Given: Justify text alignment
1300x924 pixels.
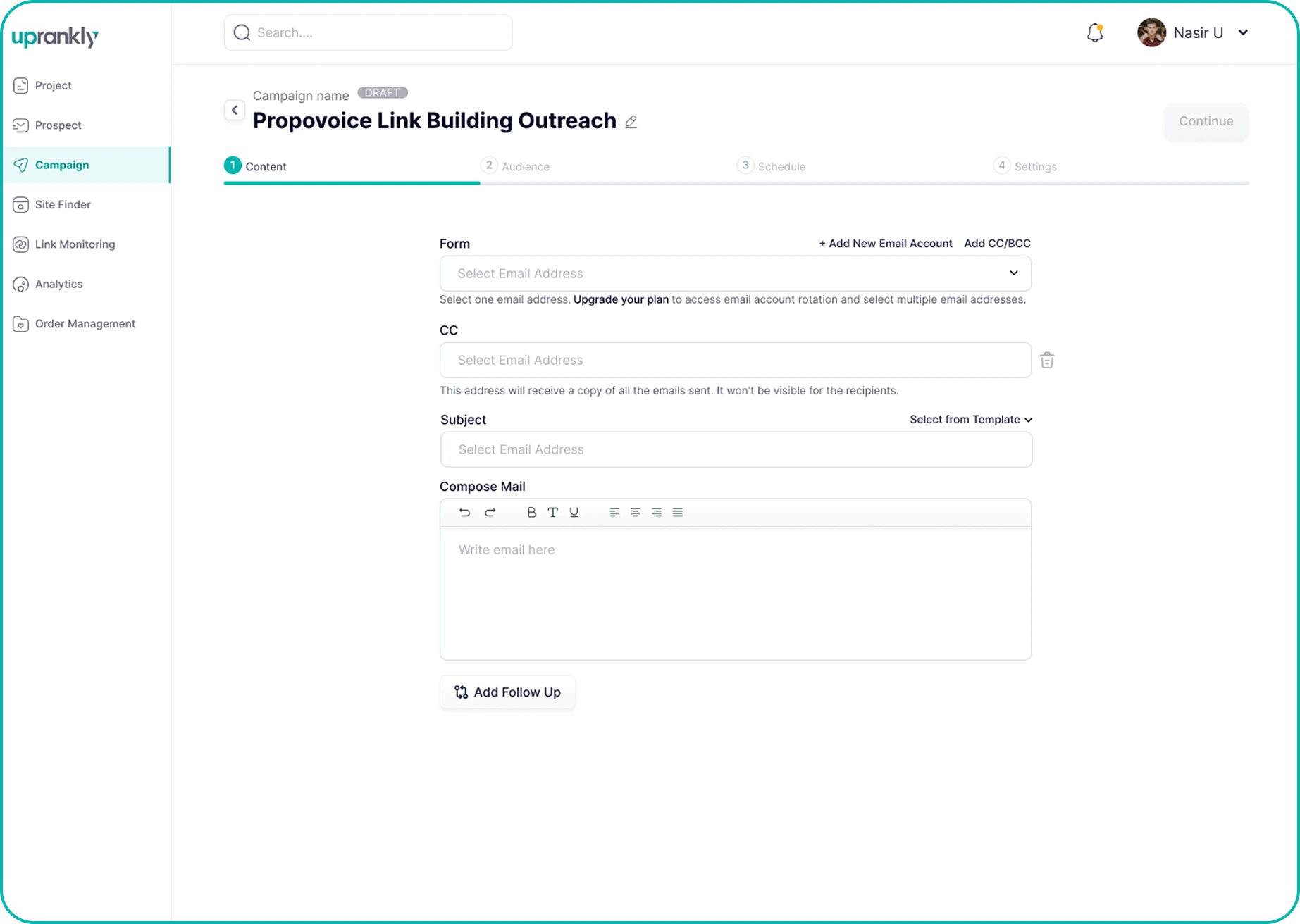Looking at the screenshot, I should (678, 512).
